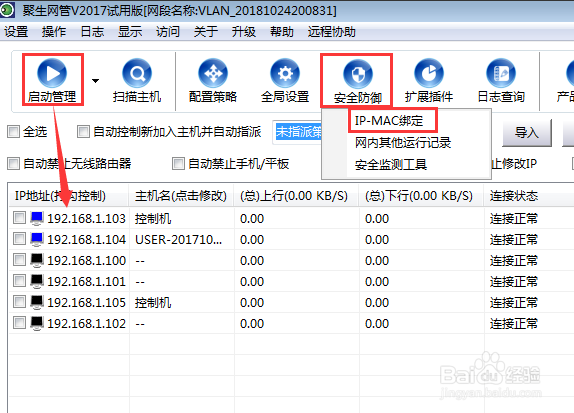The height and width of the screenshot is (413, 574).
Task: Open the 日志 menu
Action: [x=92, y=32]
